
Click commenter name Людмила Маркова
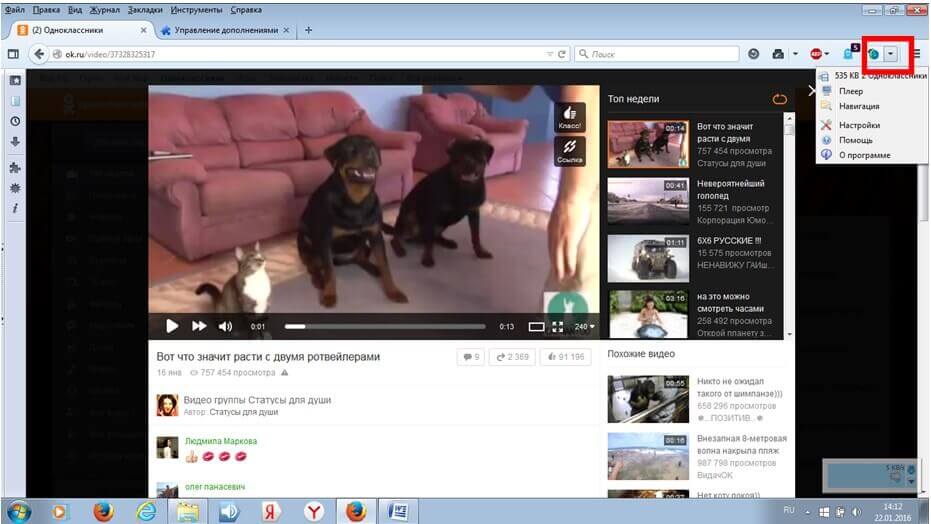[221, 441]
